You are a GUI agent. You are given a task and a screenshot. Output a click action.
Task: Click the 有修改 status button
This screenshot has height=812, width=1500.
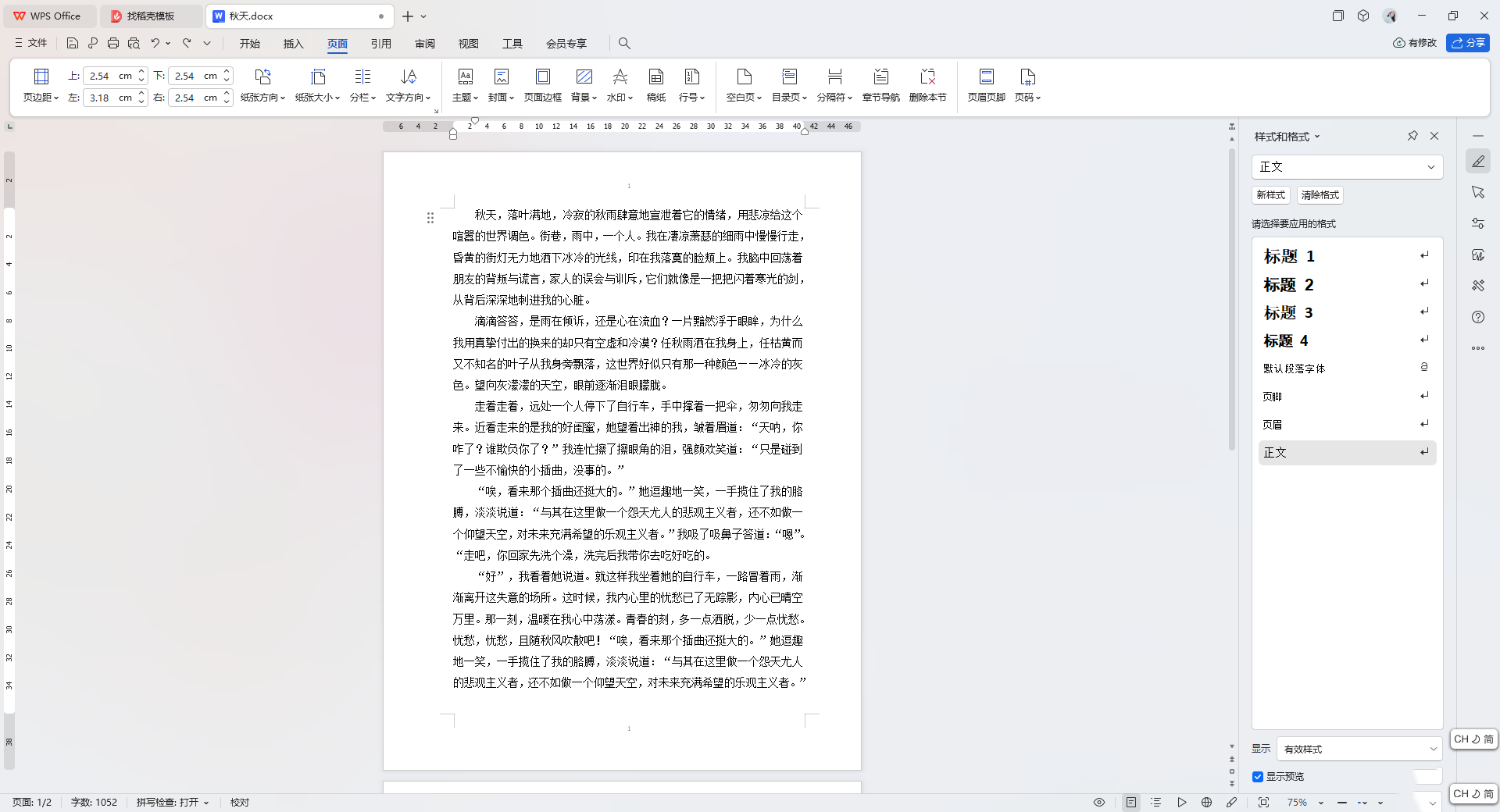[x=1415, y=43]
